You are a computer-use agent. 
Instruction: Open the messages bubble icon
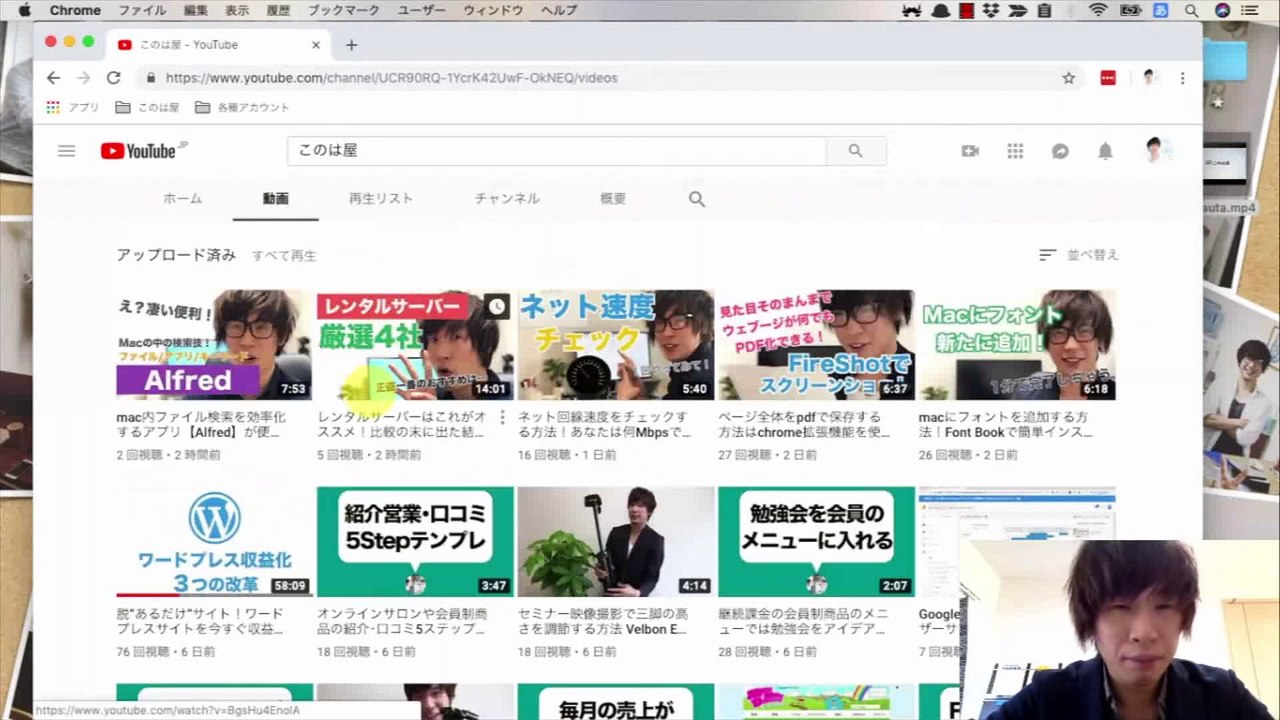click(x=1060, y=151)
